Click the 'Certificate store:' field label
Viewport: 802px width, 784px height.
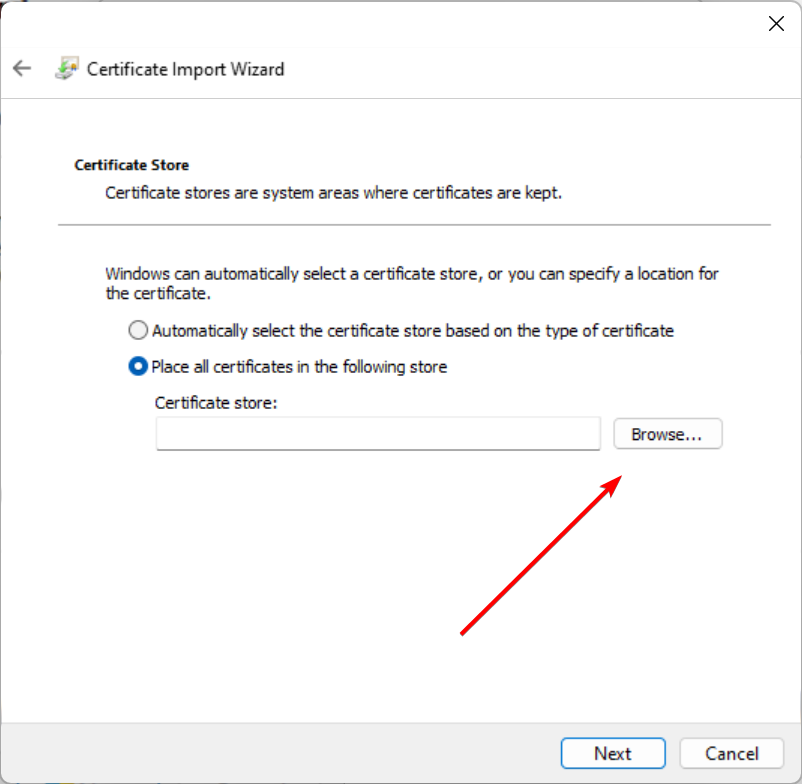[x=216, y=403]
